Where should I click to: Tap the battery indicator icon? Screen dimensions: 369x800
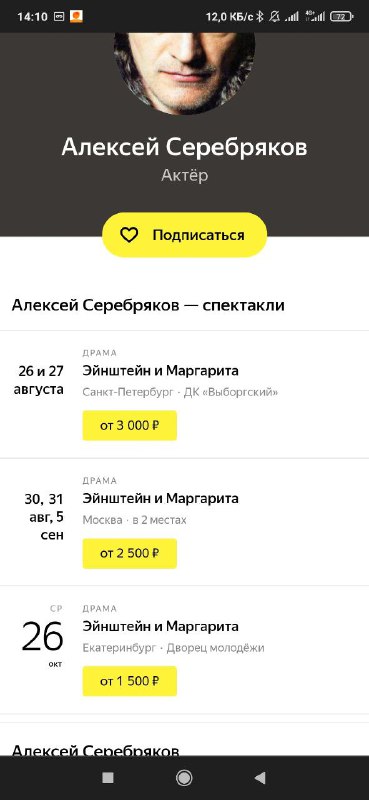[x=342, y=17]
